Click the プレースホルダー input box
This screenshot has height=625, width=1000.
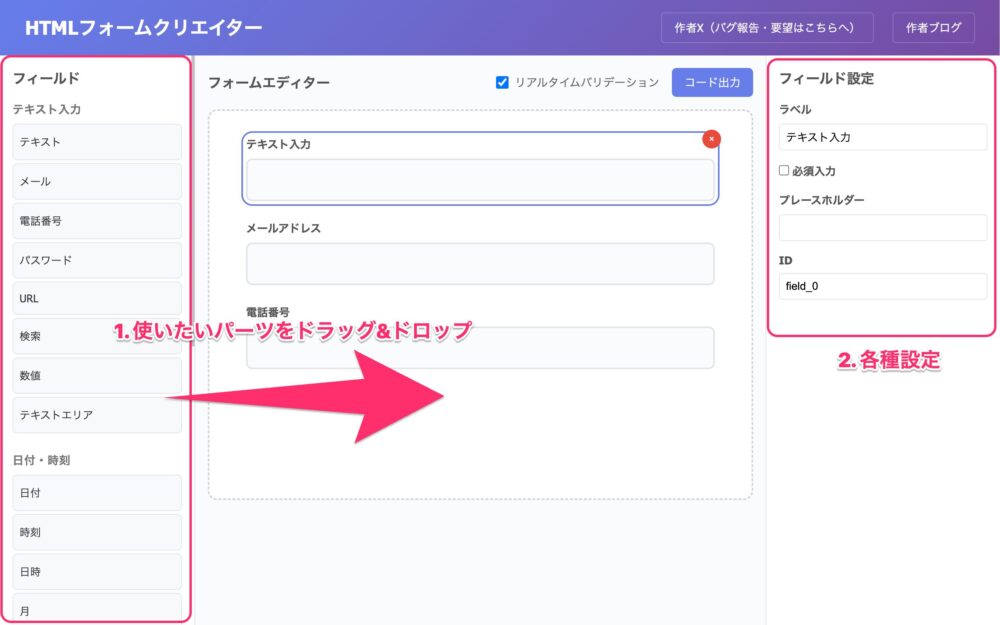pos(883,228)
